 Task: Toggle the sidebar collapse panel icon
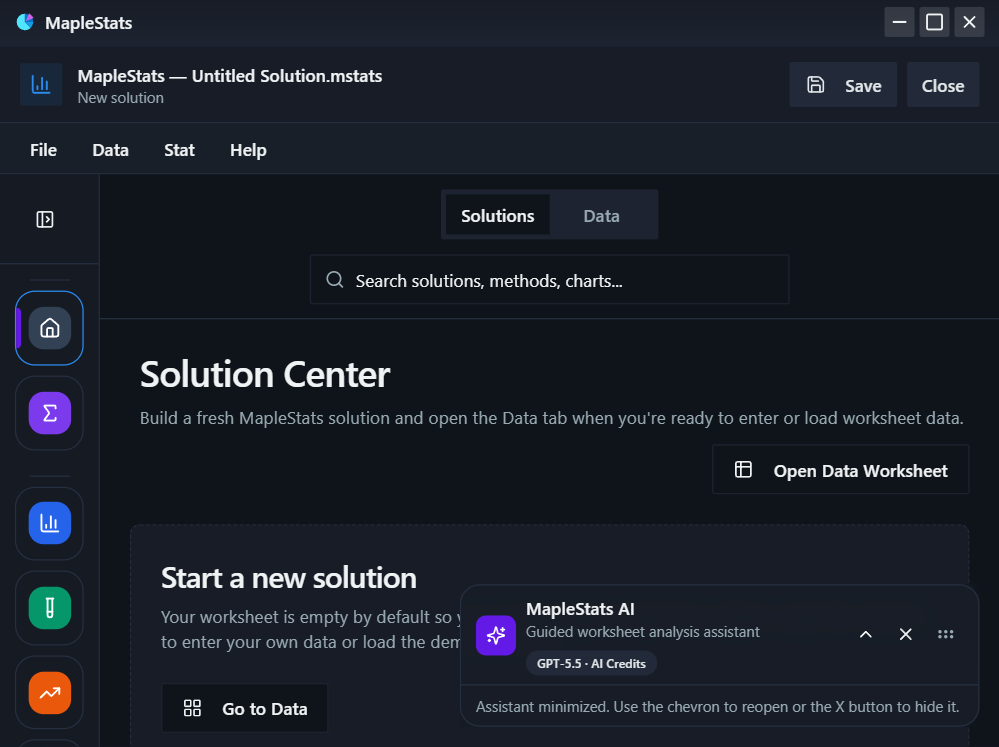coord(45,219)
